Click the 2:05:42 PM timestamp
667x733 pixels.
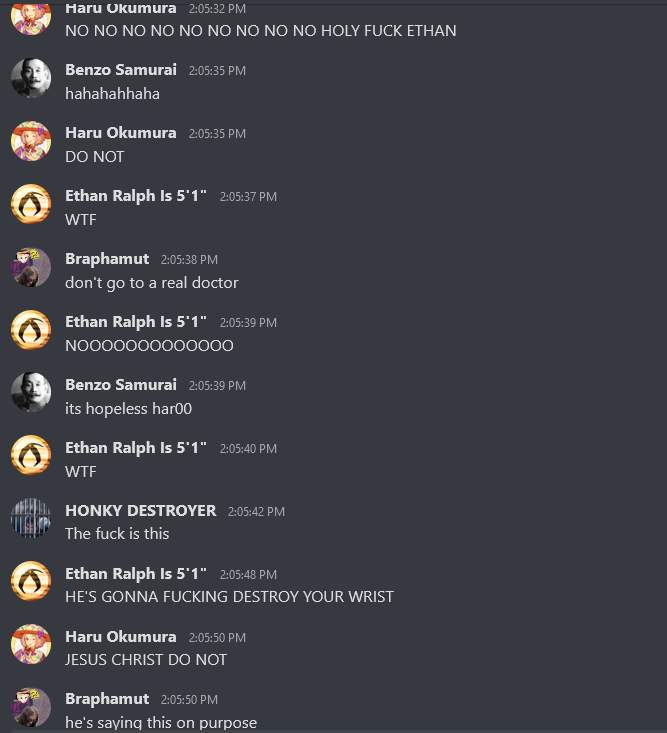256,511
